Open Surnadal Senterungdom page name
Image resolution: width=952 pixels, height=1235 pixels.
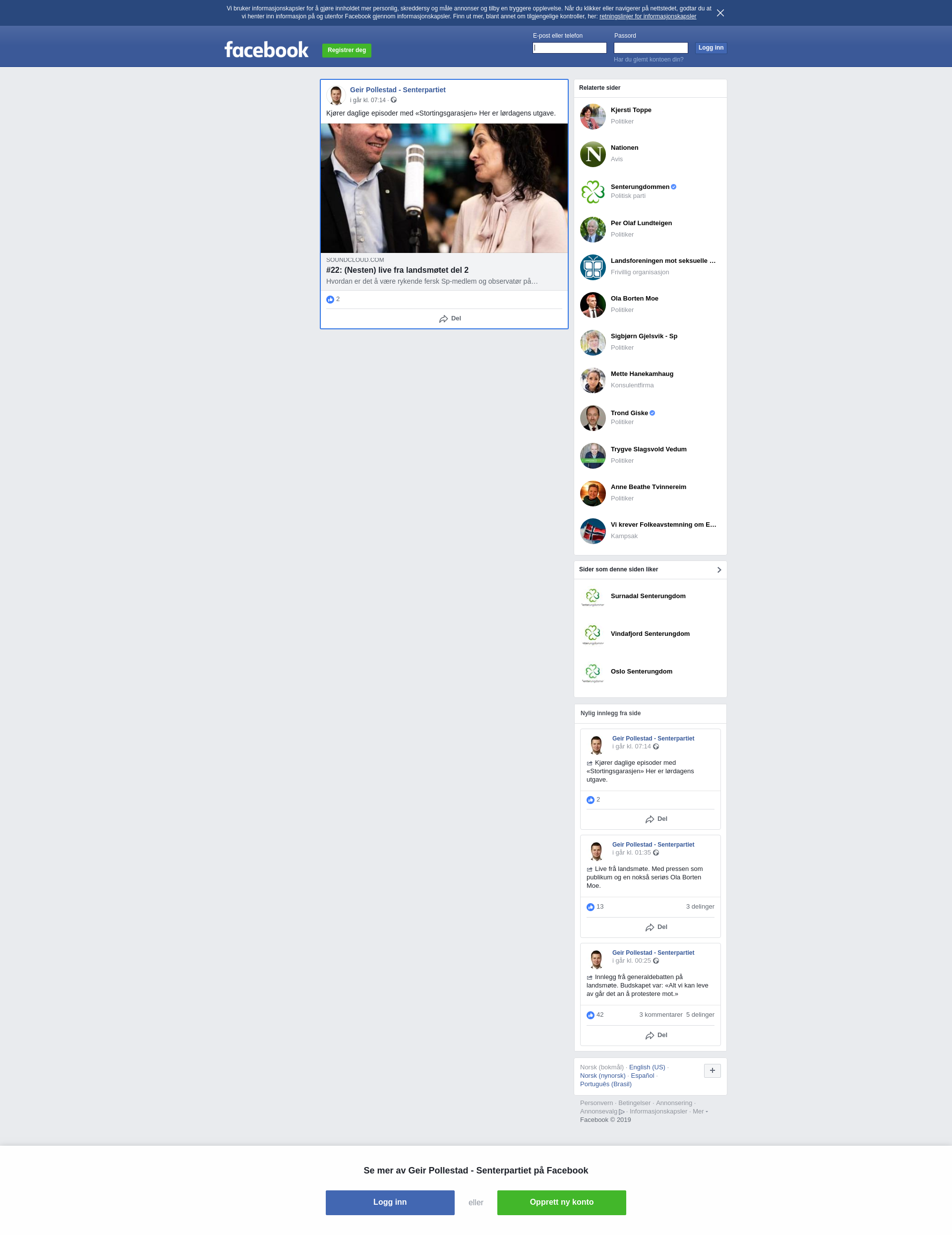[648, 596]
